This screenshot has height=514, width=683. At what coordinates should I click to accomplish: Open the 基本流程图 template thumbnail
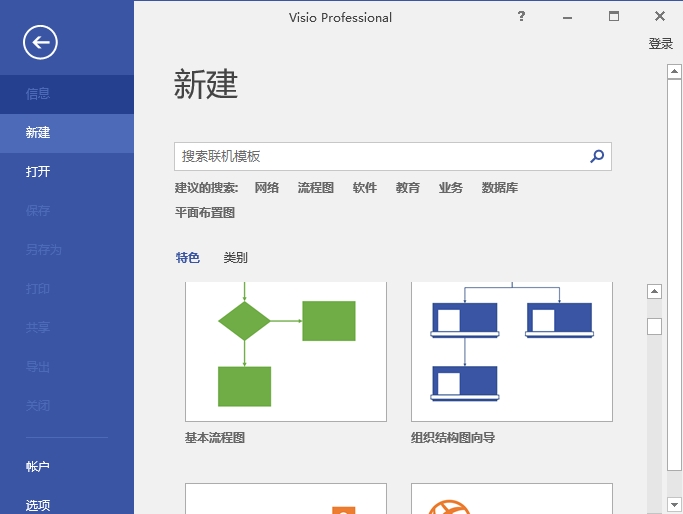[x=286, y=352]
